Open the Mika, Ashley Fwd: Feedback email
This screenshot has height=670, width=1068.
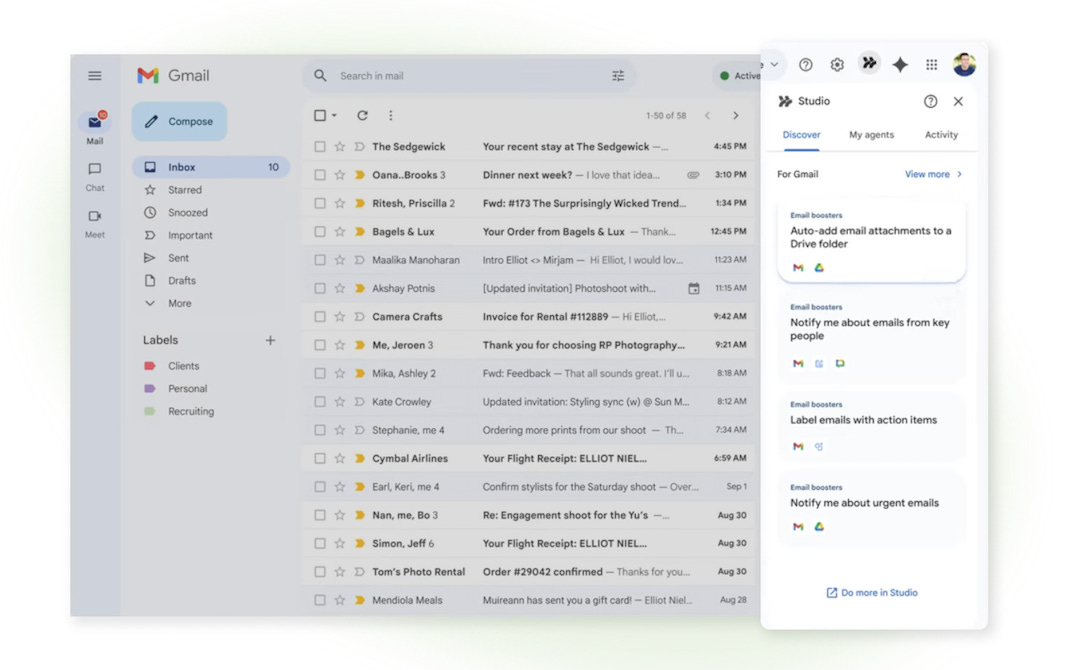[530, 373]
